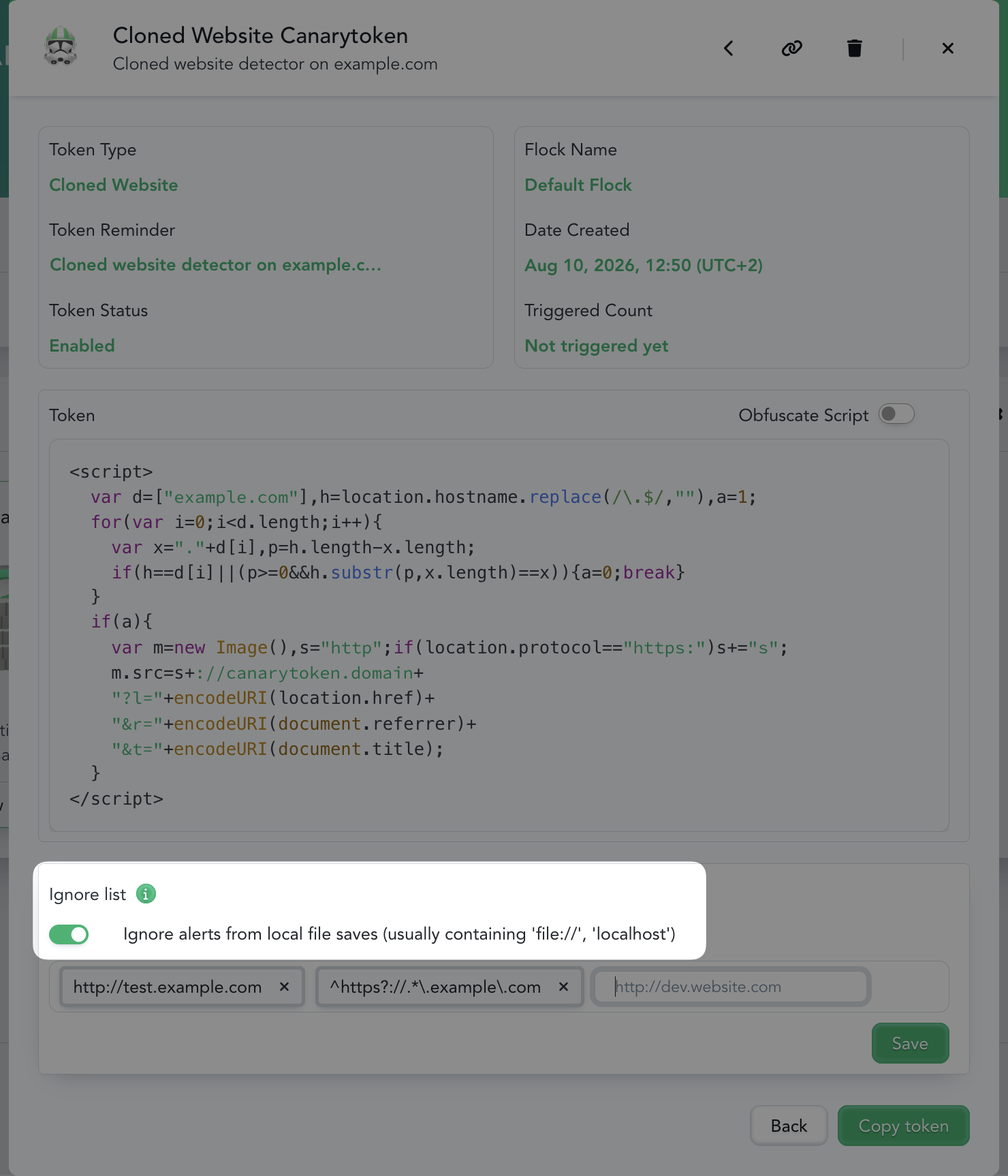The image size is (1008, 1176).
Task: Select the 'Cloned Website' token type value
Action: pos(114,185)
